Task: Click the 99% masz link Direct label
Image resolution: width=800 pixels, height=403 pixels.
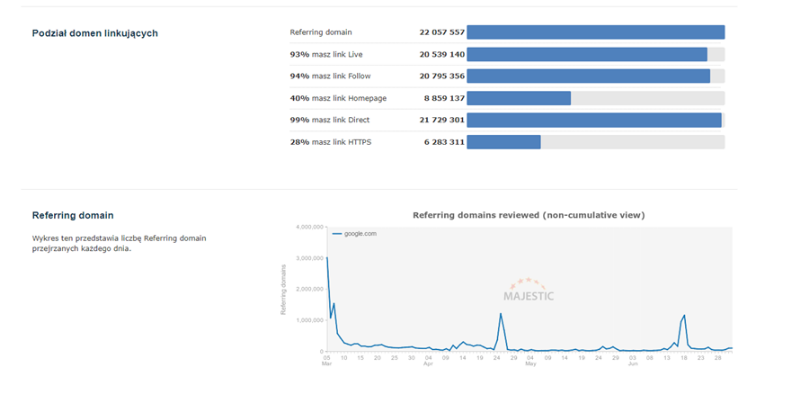Action: click(329, 120)
